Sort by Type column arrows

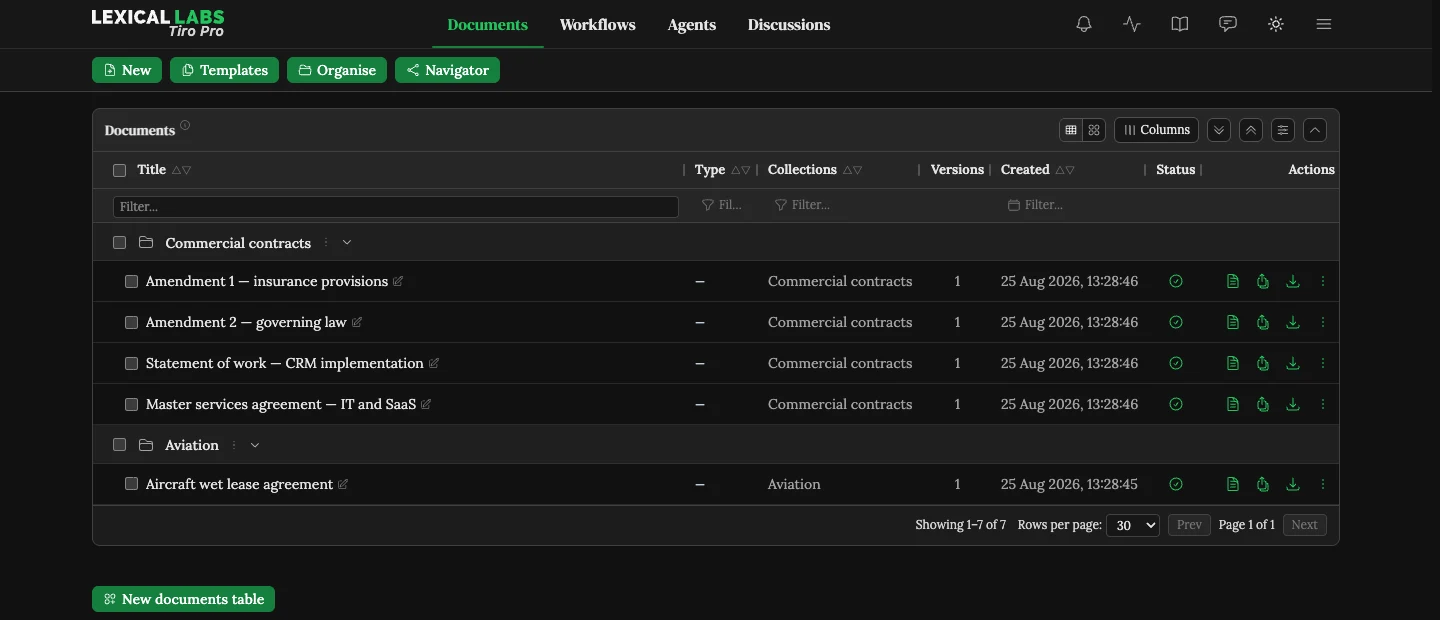click(740, 170)
